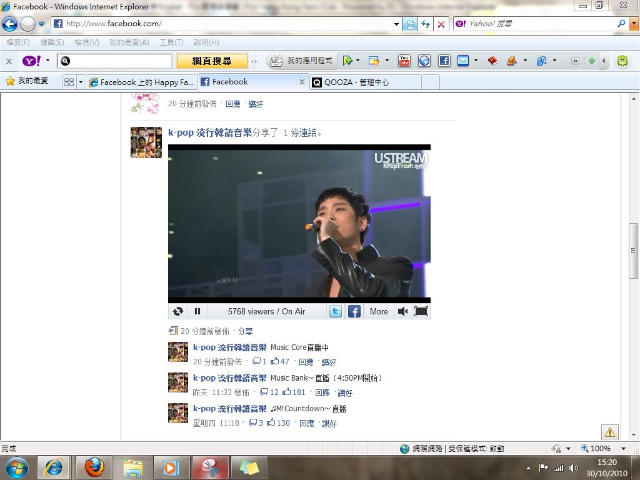Click the orange figure toolbar icon
Screen dimensions: 640x480
click(x=512, y=61)
